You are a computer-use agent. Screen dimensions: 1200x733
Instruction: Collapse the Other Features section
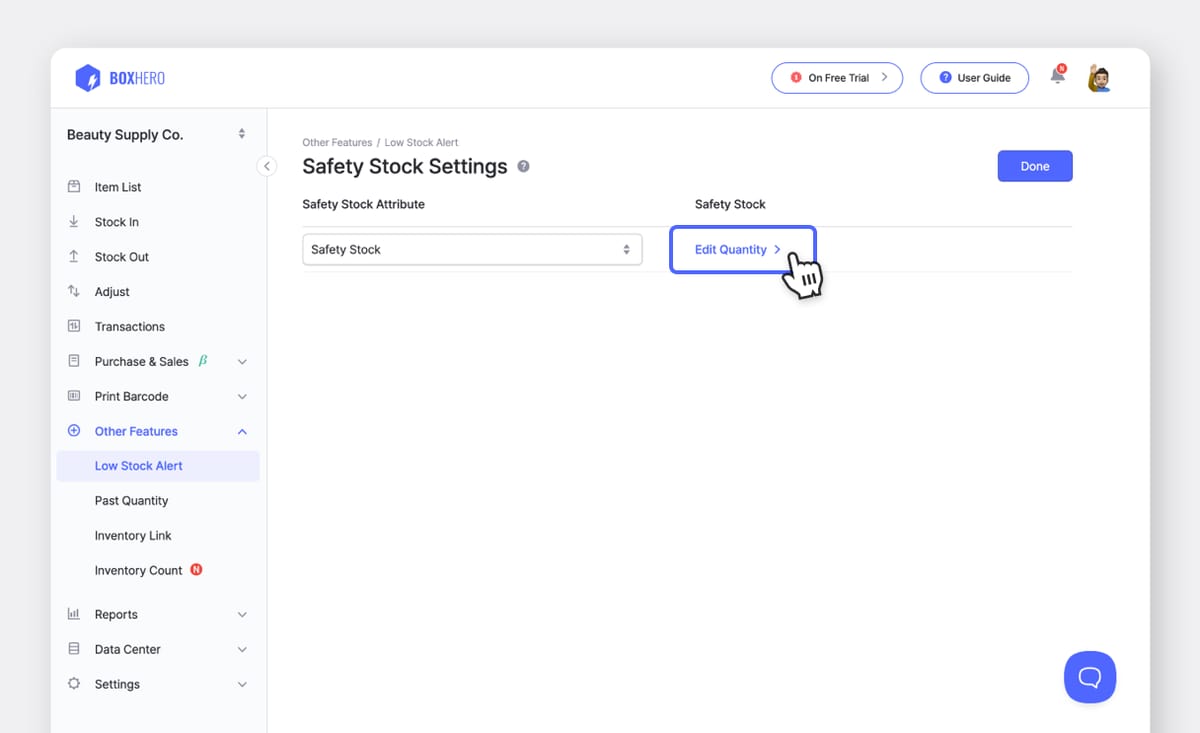coord(241,431)
